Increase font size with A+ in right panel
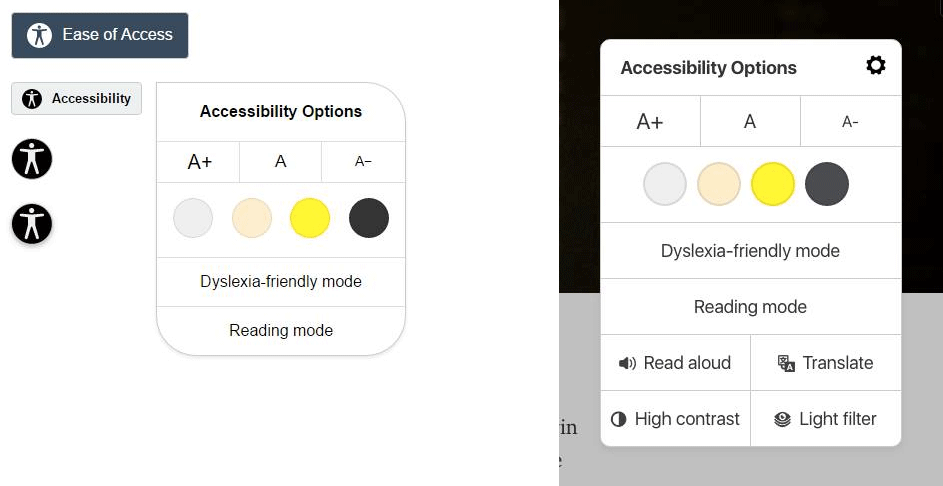 coord(650,122)
